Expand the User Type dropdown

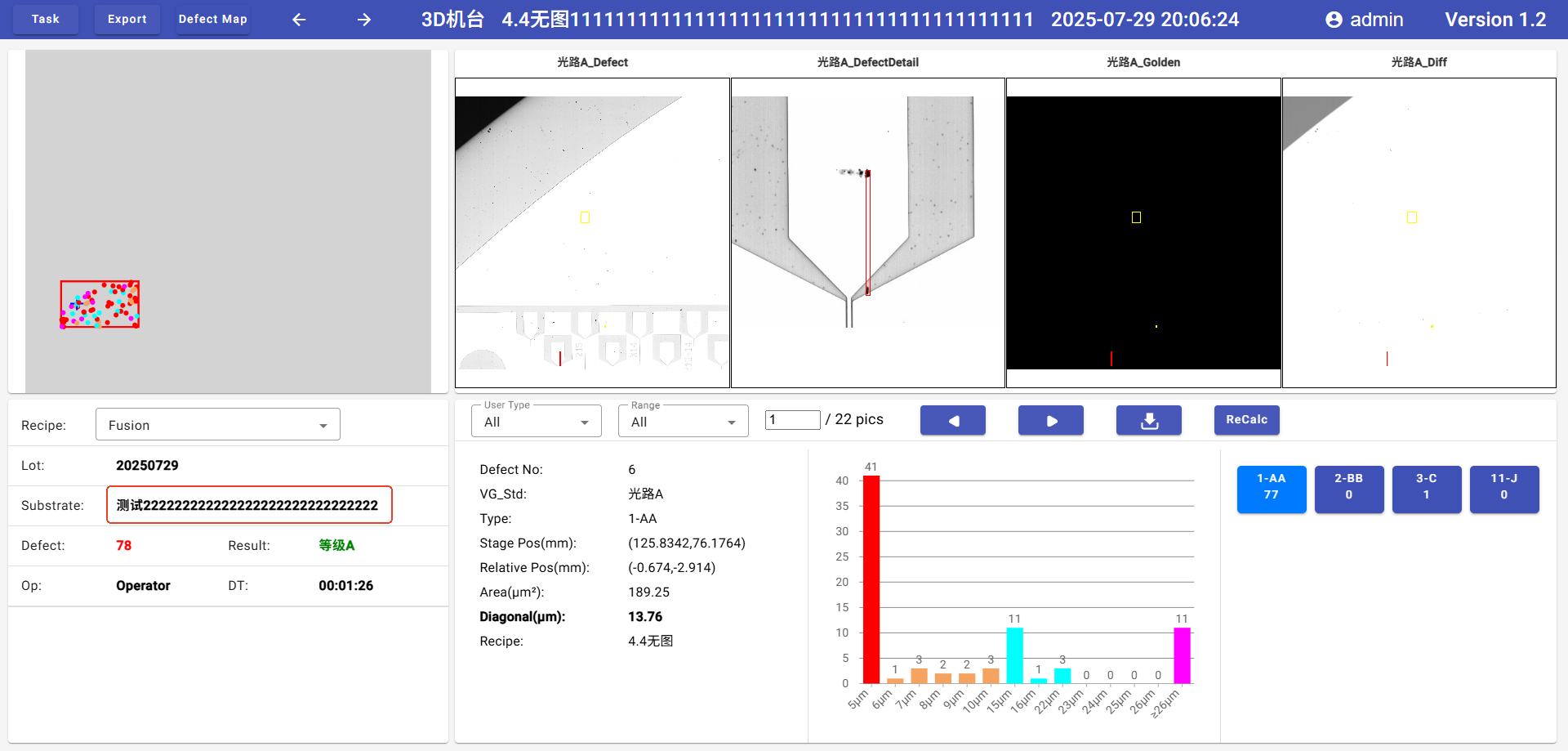[536, 422]
